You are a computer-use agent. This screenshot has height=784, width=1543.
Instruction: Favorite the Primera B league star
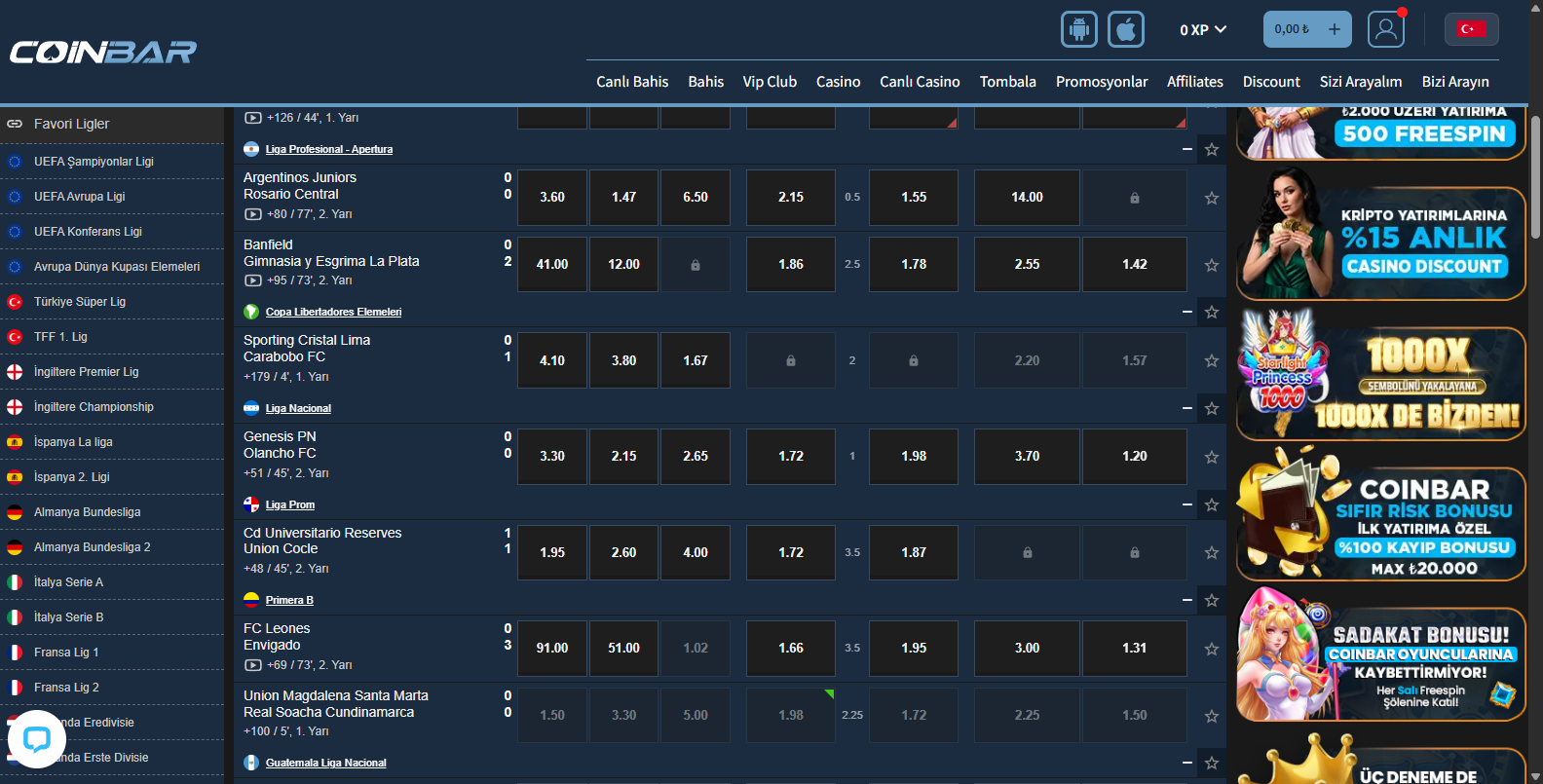tap(1212, 601)
